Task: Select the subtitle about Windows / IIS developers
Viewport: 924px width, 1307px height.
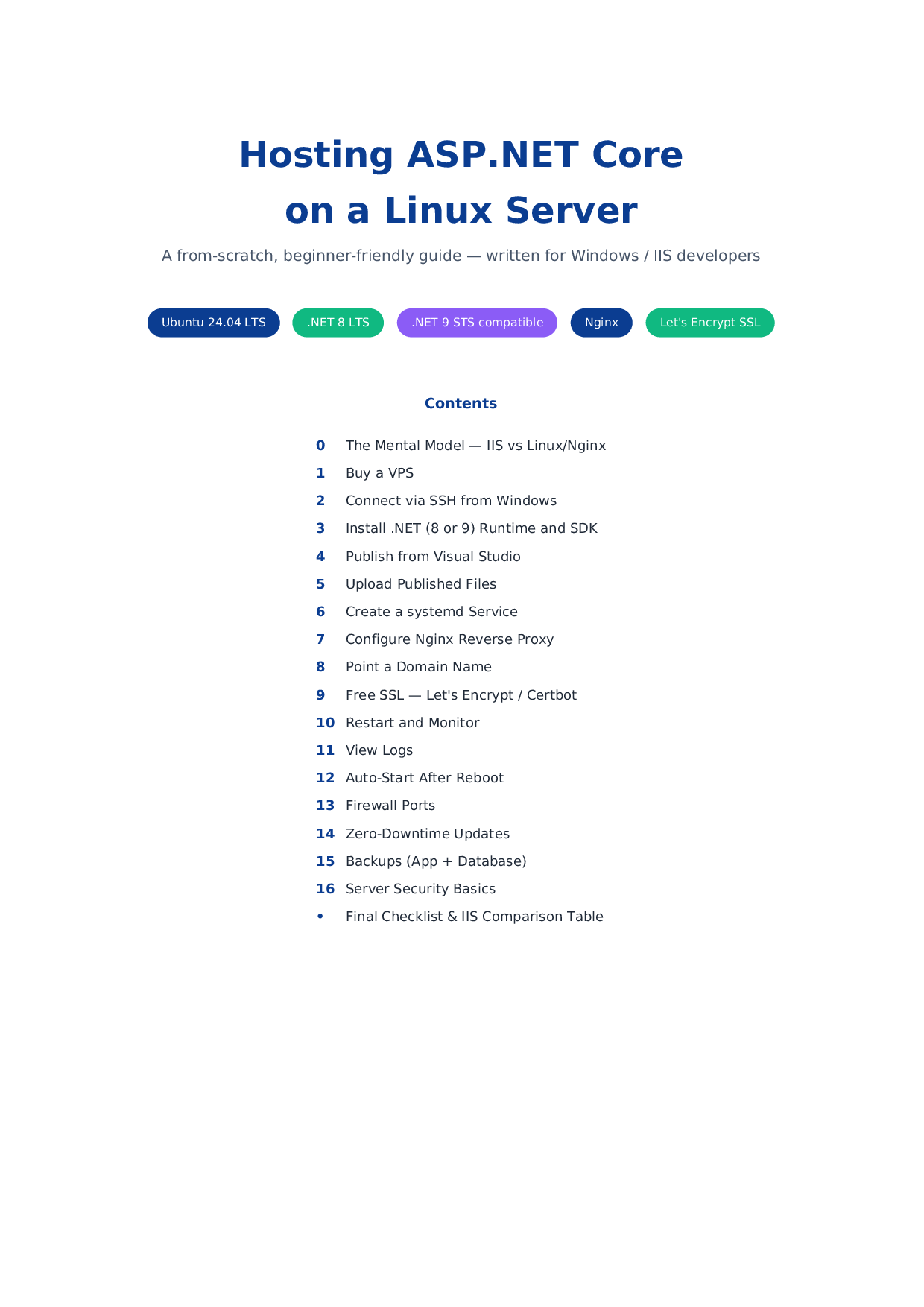Action: coord(461,256)
